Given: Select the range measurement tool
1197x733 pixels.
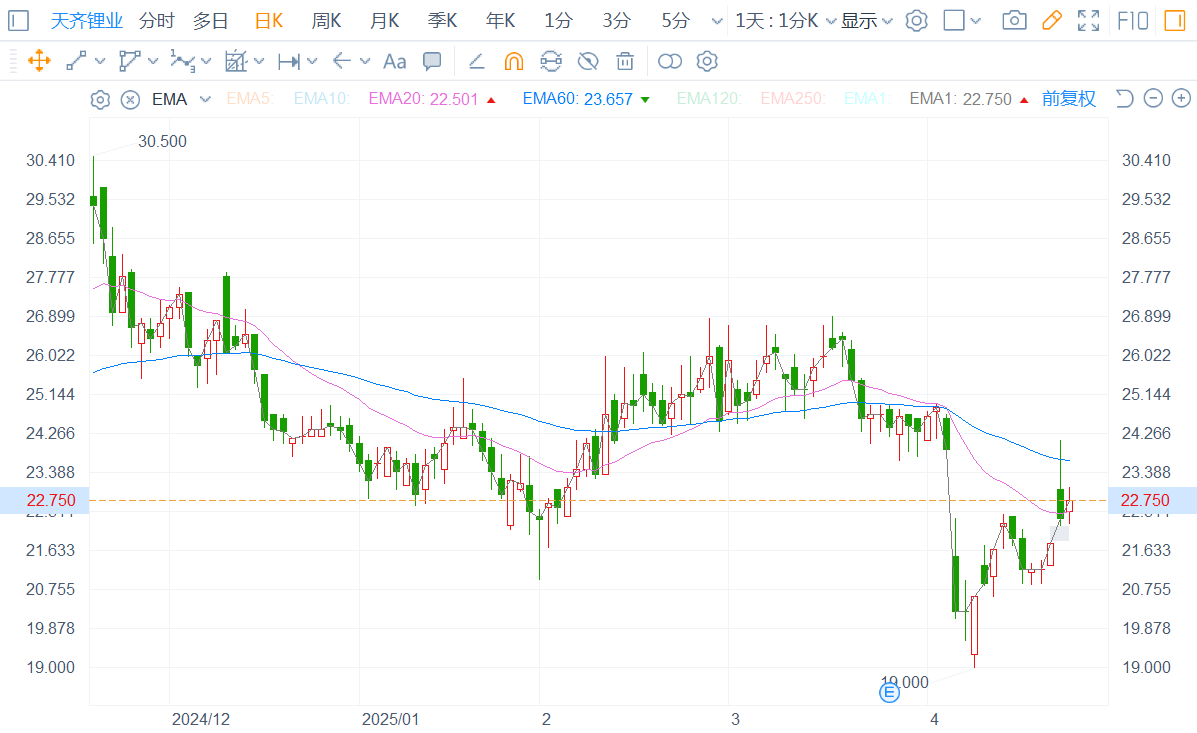Looking at the screenshot, I should pos(289,61).
